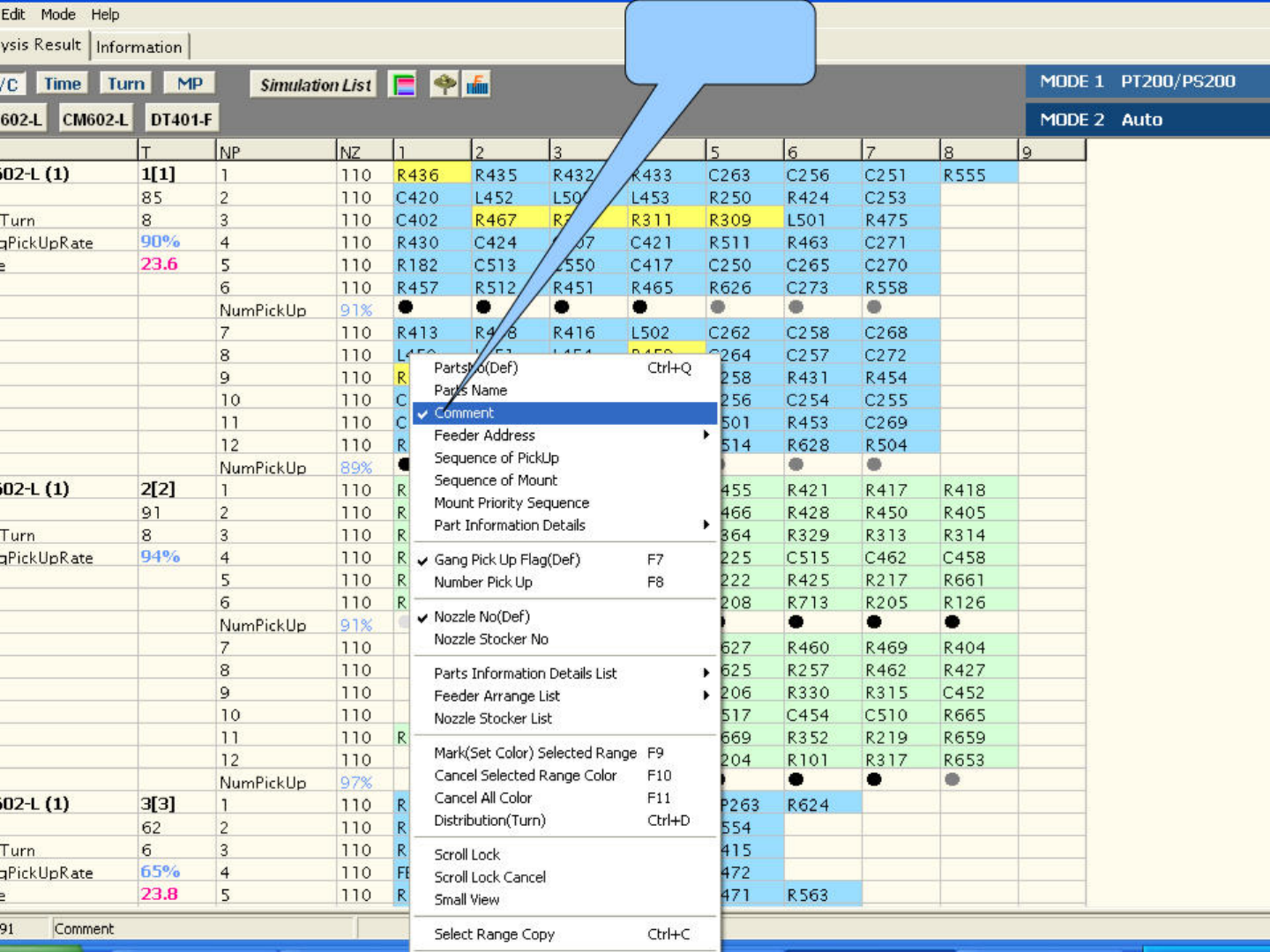
Task: Expand the Feeder Arrange List submenu
Action: pos(564,696)
